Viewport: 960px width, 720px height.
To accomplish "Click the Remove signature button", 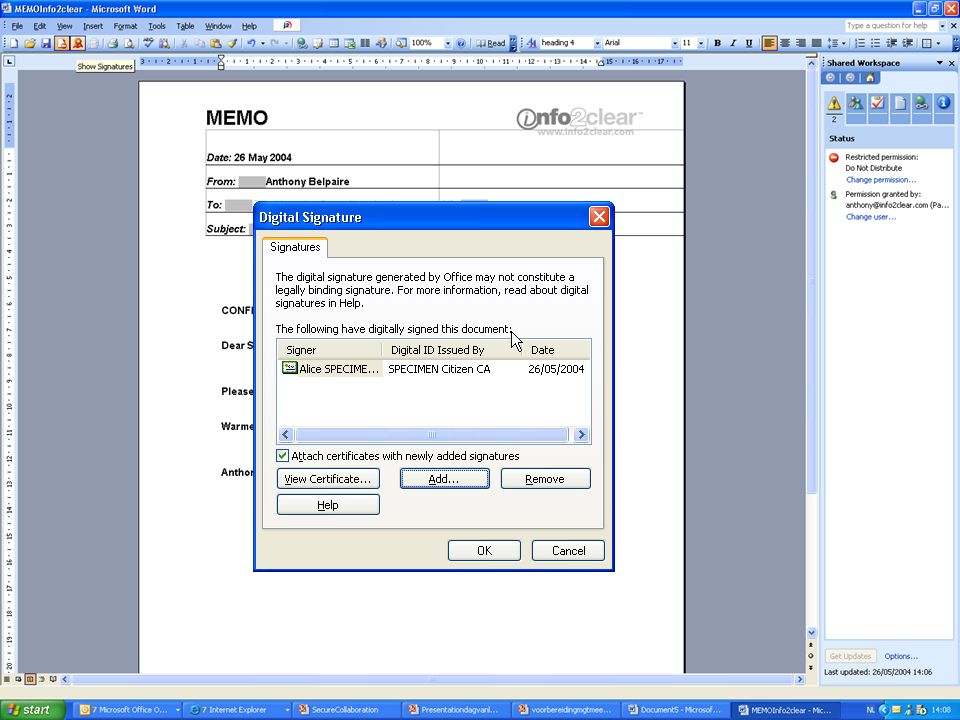I will pyautogui.click(x=546, y=479).
